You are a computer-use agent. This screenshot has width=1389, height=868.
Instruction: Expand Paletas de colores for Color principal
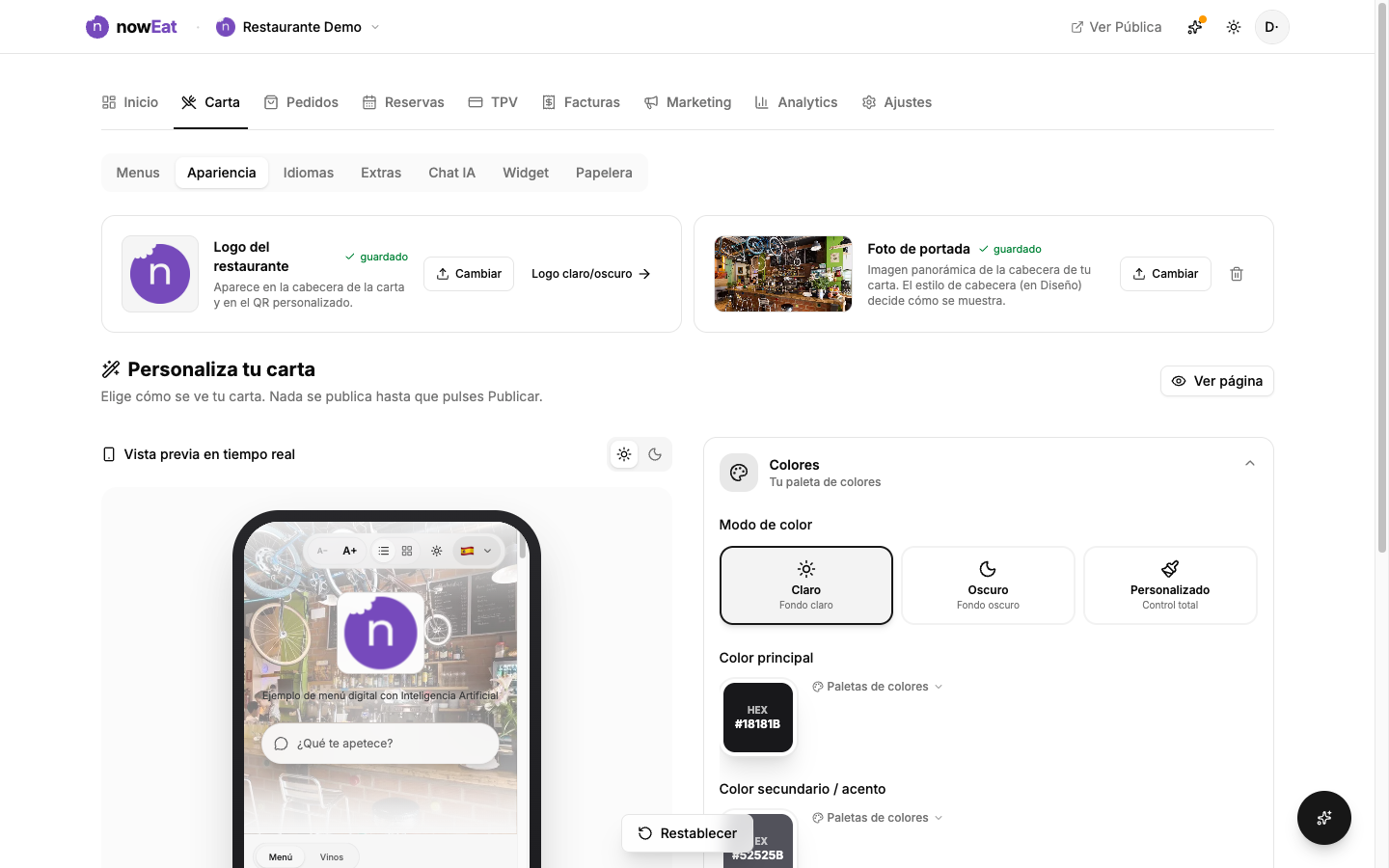(x=878, y=687)
